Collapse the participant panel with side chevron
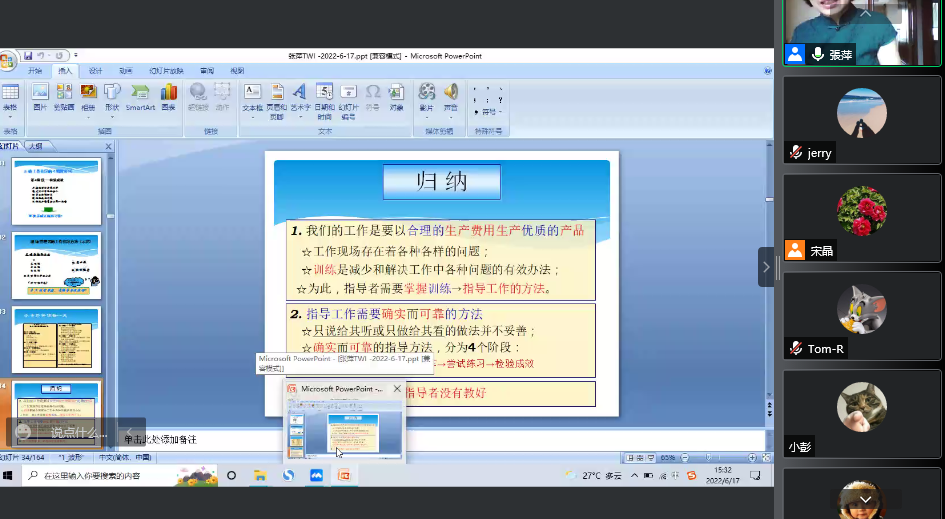The height and width of the screenshot is (519, 945). click(x=766, y=267)
